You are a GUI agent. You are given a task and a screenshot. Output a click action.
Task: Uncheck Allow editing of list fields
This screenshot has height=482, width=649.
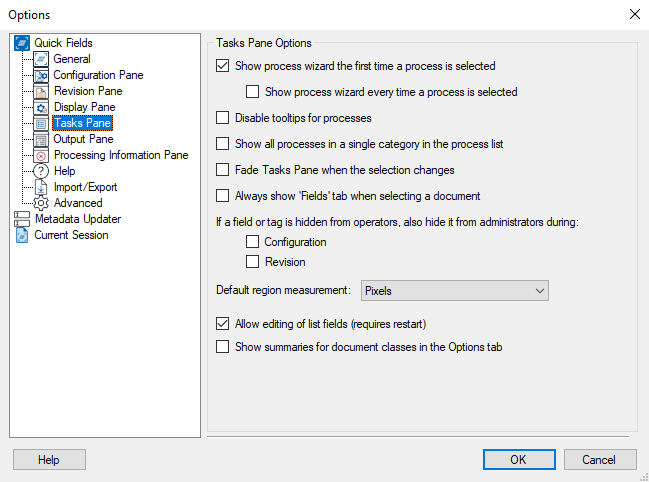(x=222, y=324)
